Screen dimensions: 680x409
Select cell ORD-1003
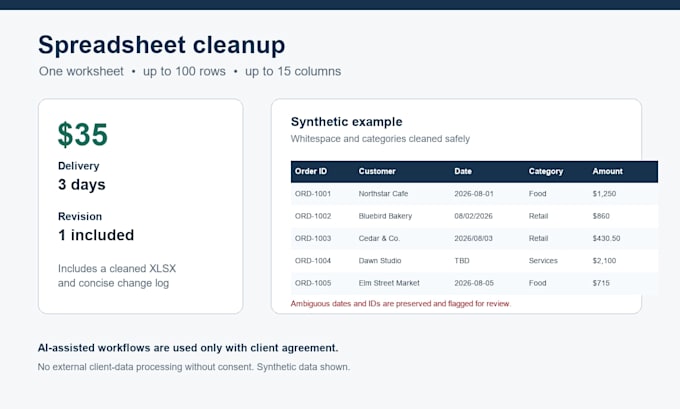click(x=313, y=238)
